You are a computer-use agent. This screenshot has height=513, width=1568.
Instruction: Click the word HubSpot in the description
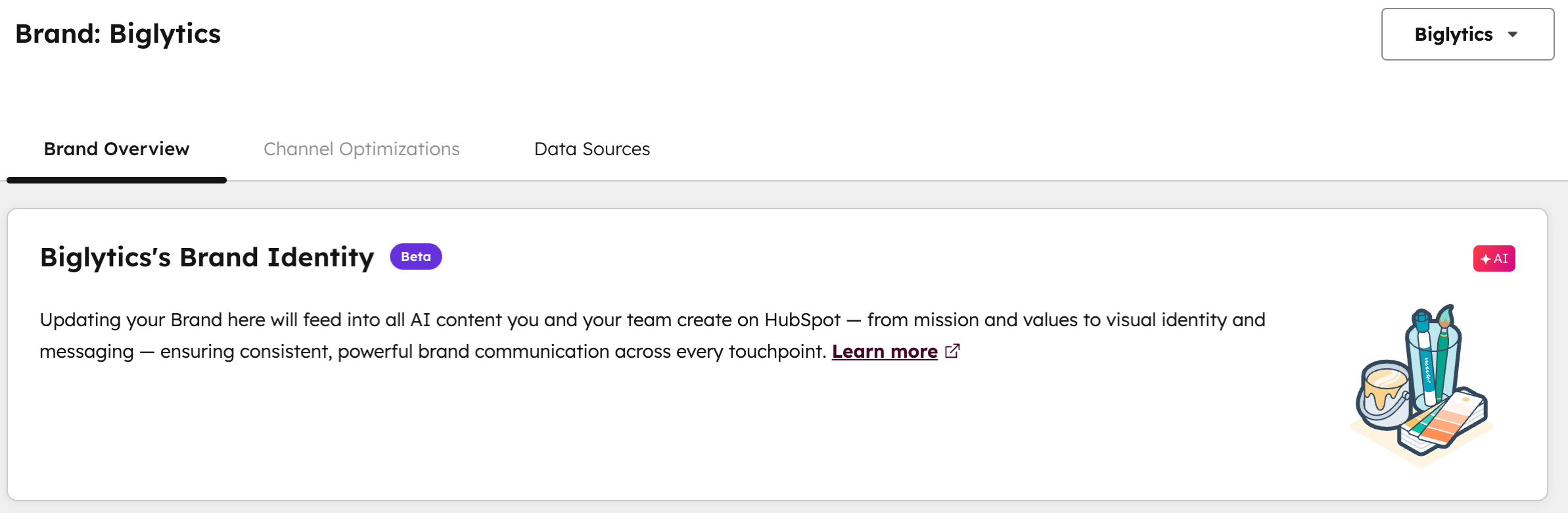(802, 320)
